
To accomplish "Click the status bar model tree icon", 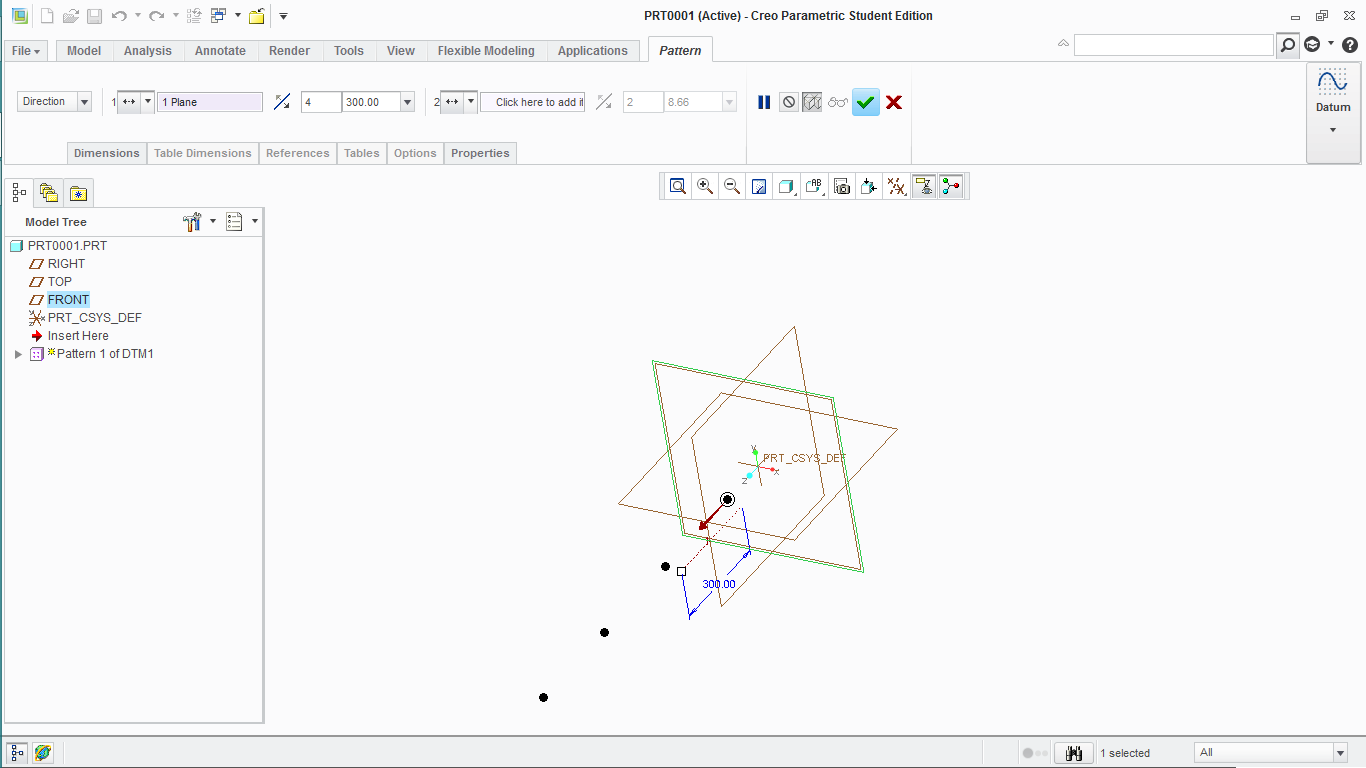I will pos(18,753).
